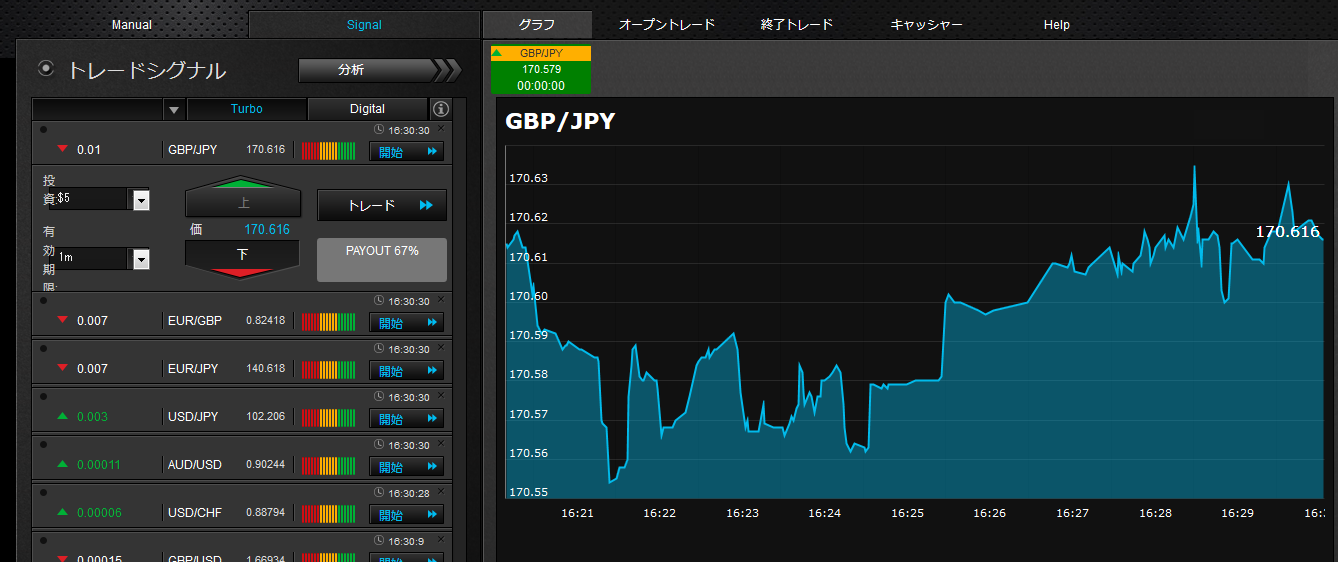Click the GBP/JPY signal strength bars
The image size is (1338, 562).
point(328,151)
